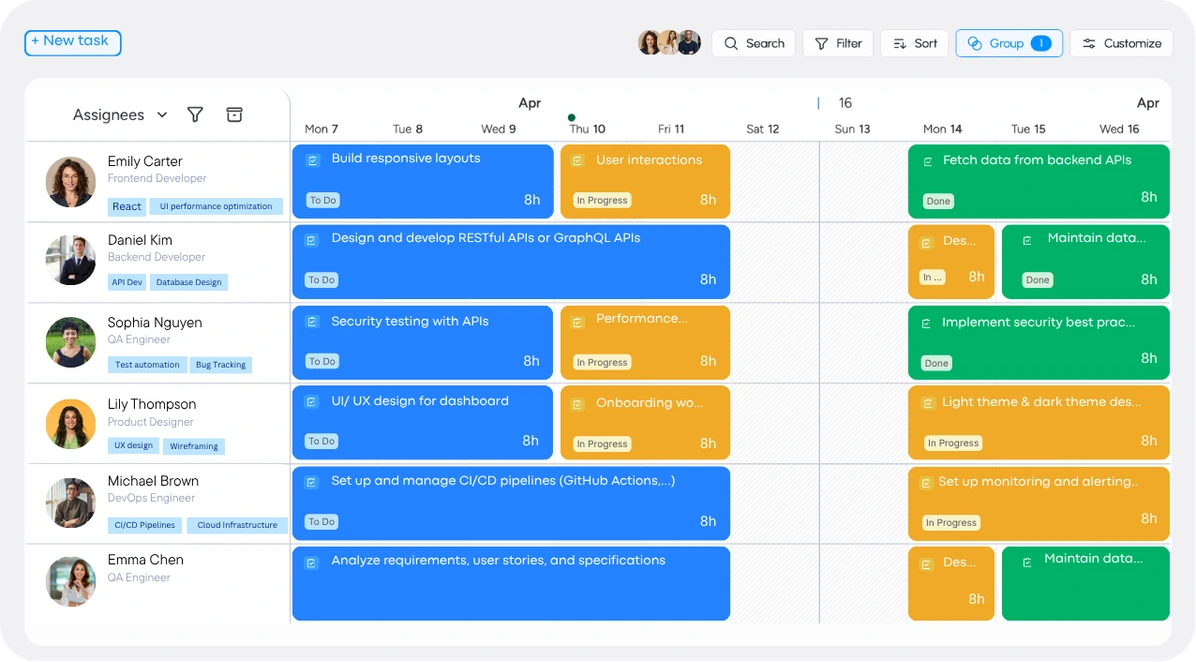Open Daniel Kim's profile avatar

click(x=70, y=262)
